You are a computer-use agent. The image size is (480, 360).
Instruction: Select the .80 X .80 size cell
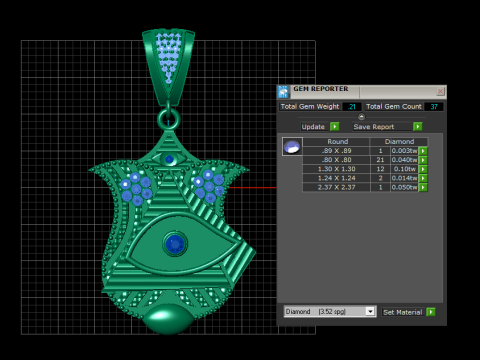click(336, 160)
